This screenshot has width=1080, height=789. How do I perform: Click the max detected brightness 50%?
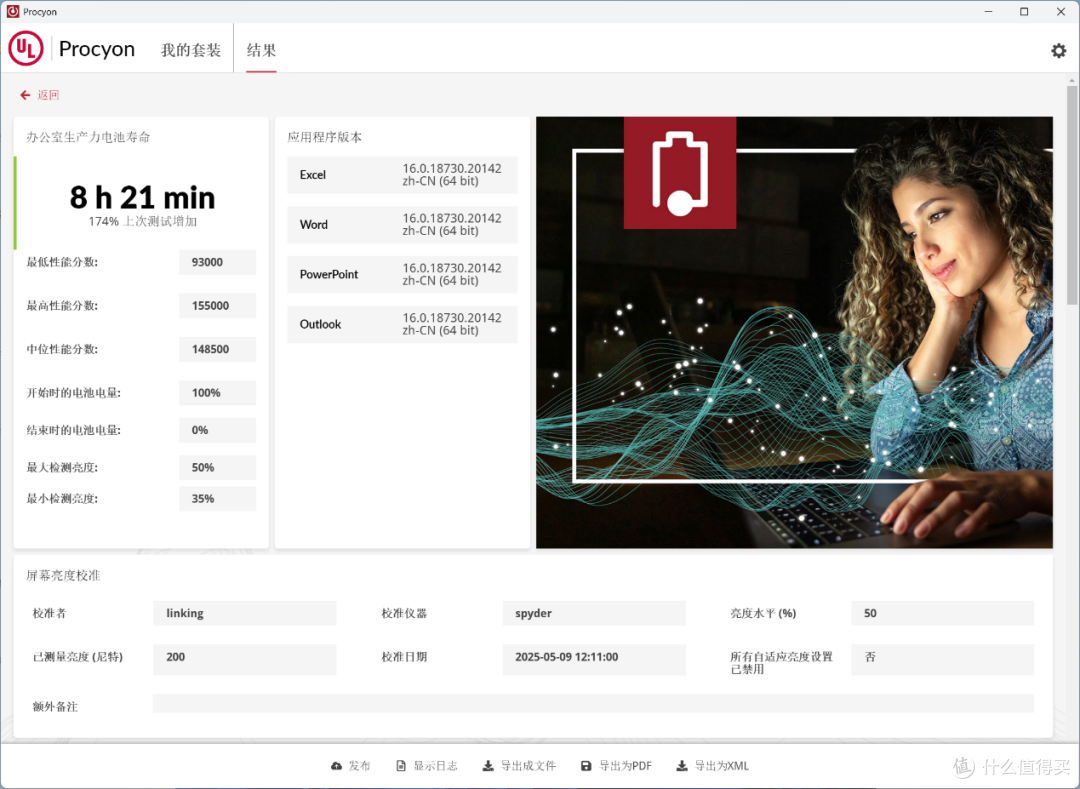point(218,467)
